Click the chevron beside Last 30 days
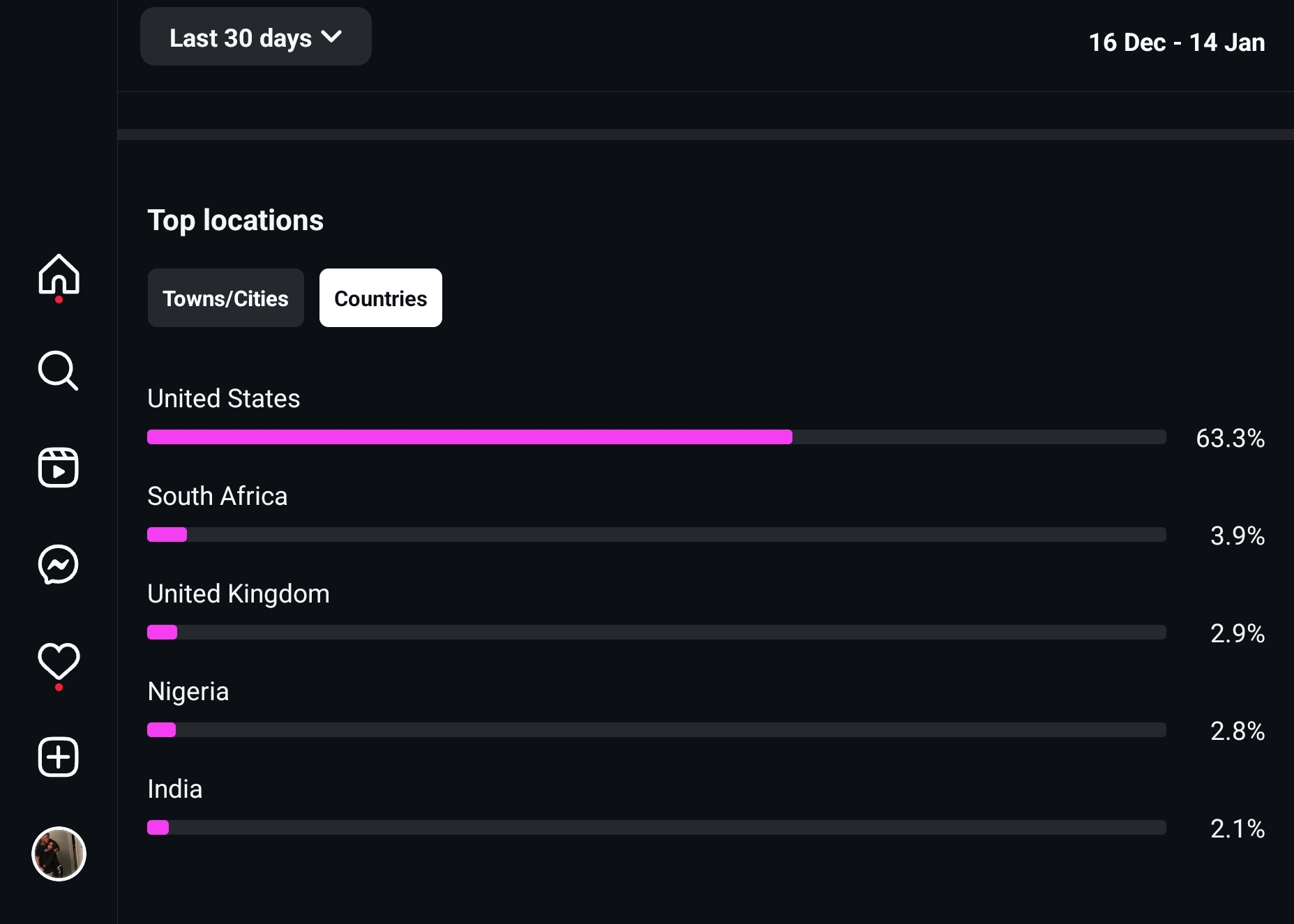Image resolution: width=1294 pixels, height=924 pixels. tap(331, 36)
